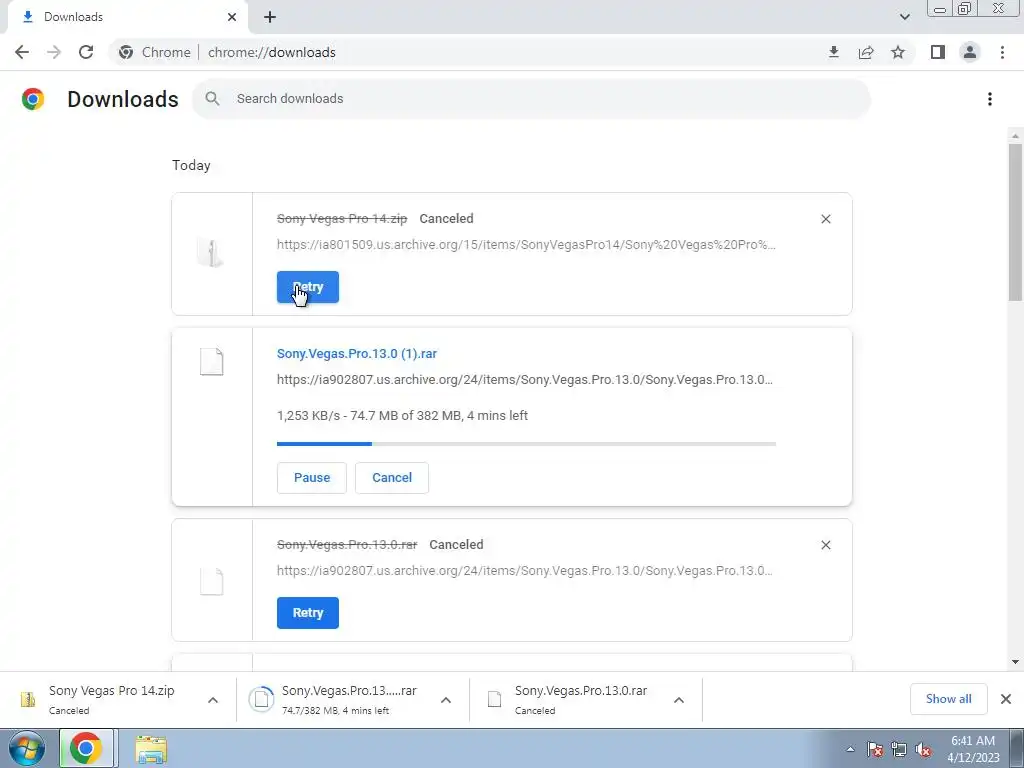Click the download speed and time-left text
The width and height of the screenshot is (1024, 768).
(x=402, y=415)
